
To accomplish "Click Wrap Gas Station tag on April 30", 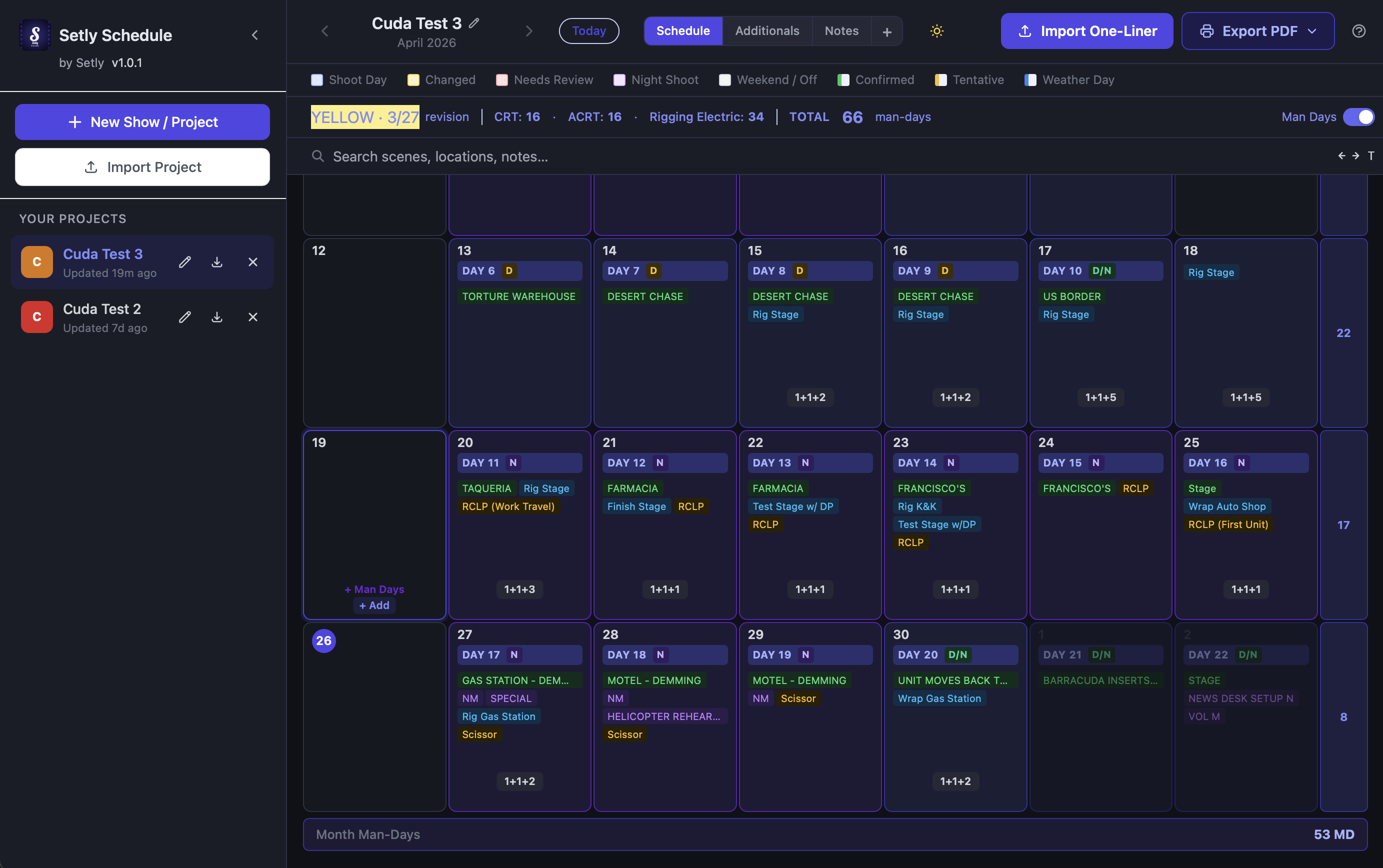I will tap(939, 698).
